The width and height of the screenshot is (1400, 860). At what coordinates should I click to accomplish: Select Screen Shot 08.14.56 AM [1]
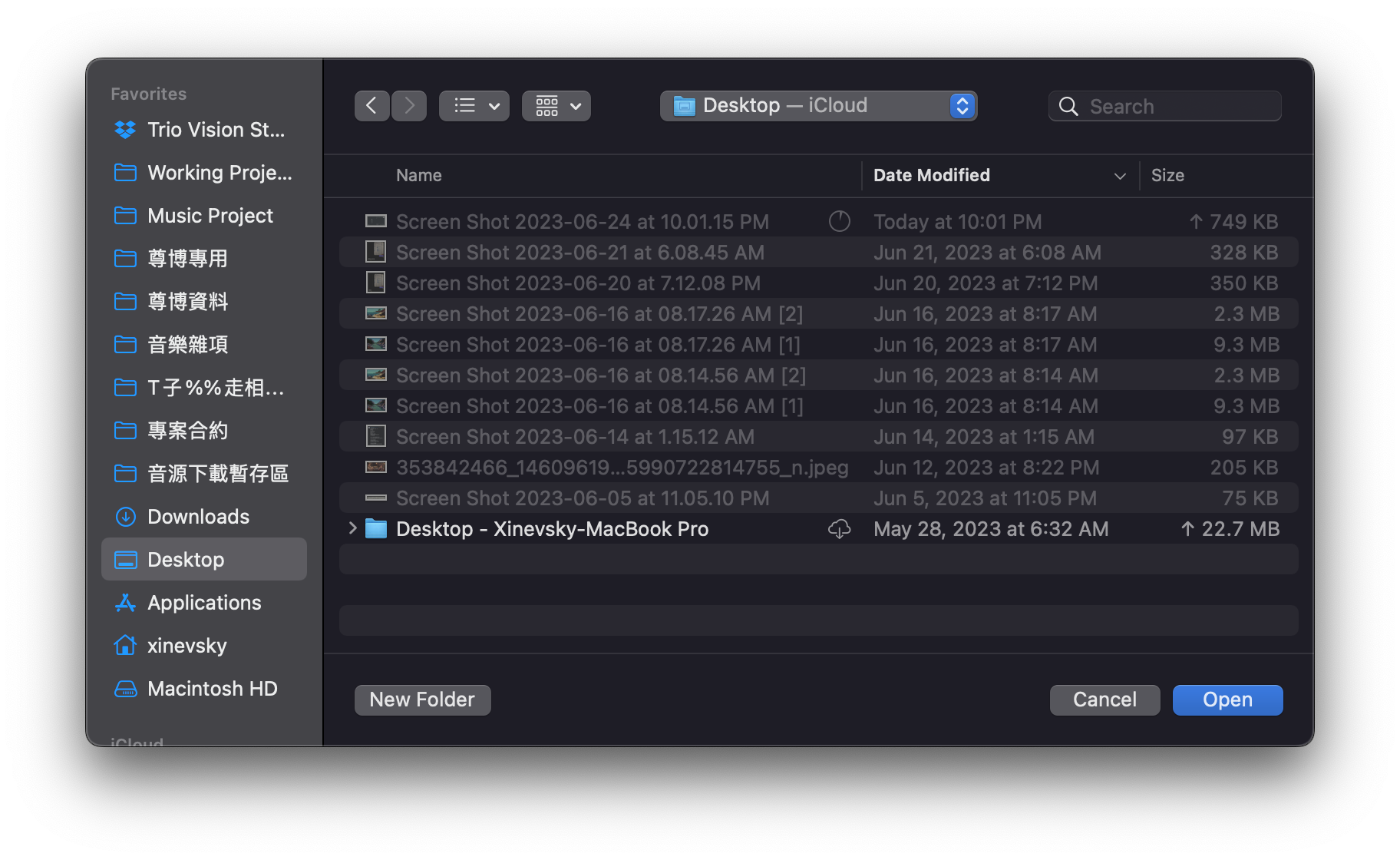pyautogui.click(x=819, y=405)
